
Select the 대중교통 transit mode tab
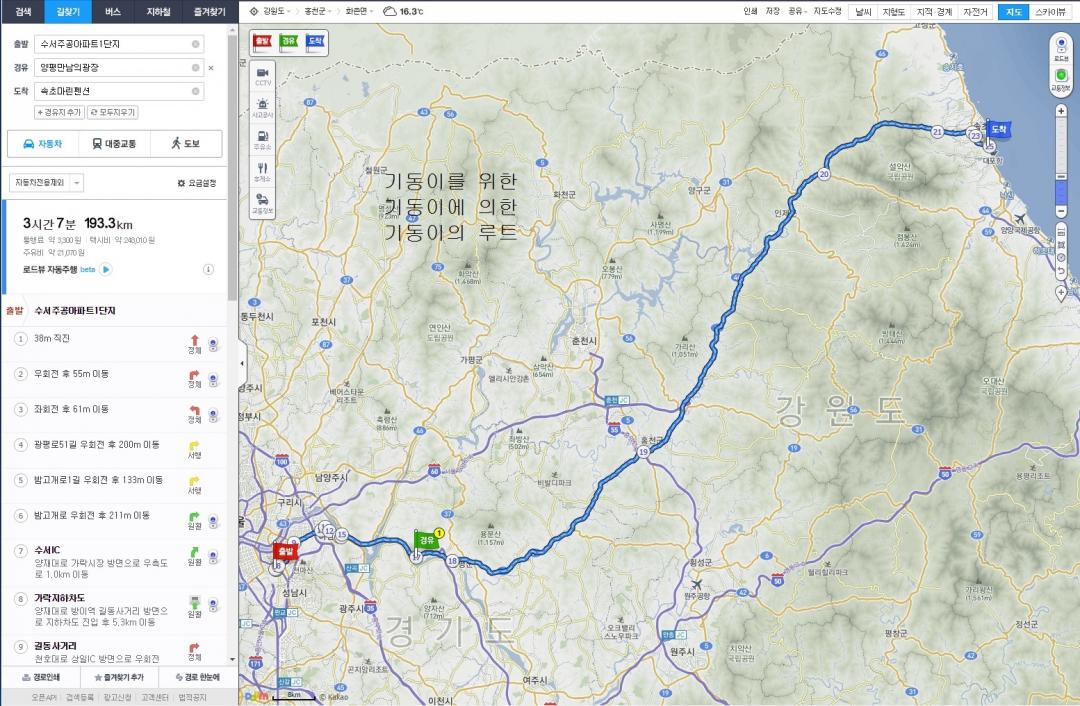coord(119,144)
